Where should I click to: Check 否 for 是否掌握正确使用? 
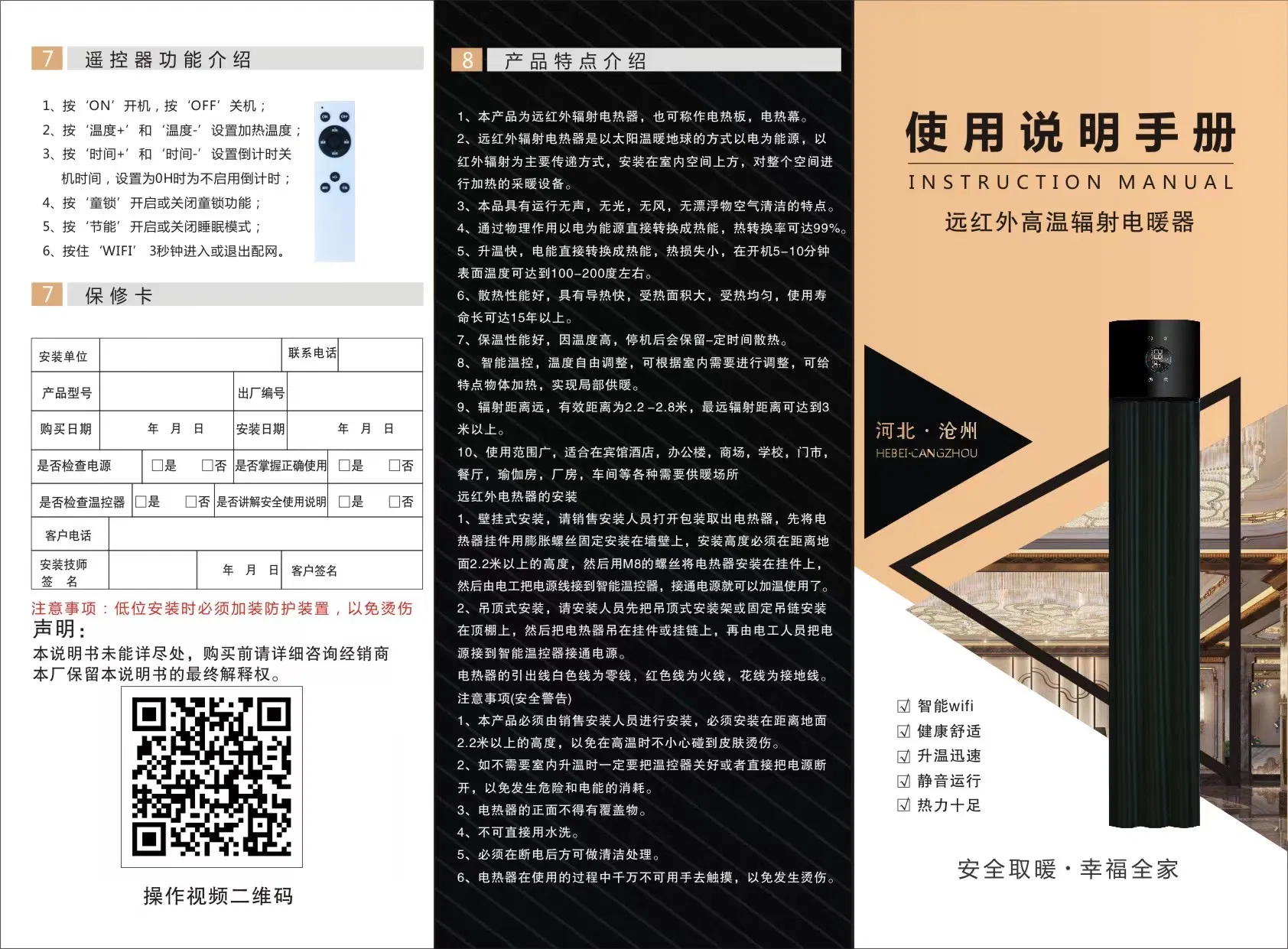(x=395, y=465)
